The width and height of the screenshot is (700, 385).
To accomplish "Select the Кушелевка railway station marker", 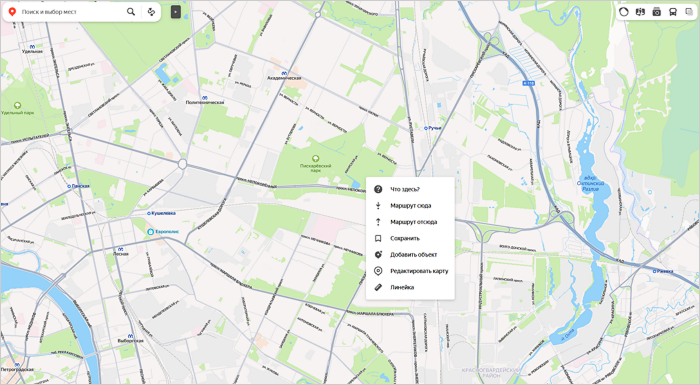I will (x=149, y=213).
